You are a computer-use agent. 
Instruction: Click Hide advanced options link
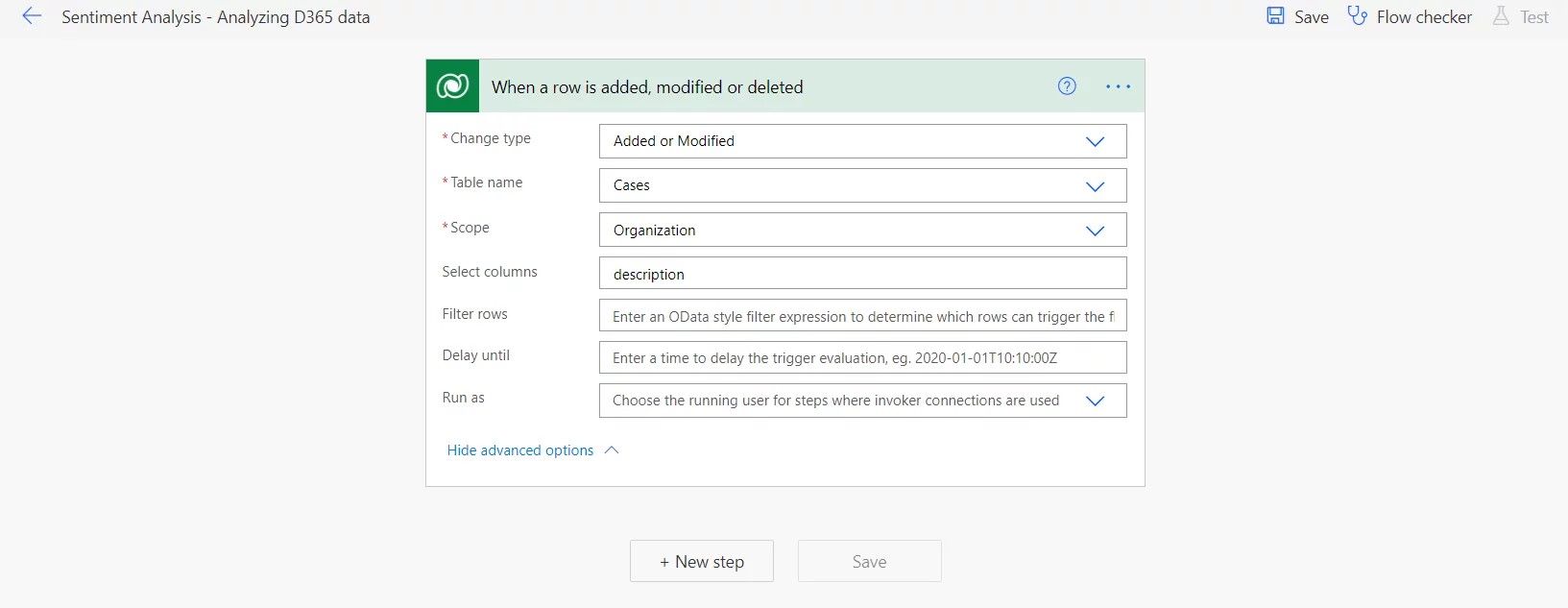point(520,450)
